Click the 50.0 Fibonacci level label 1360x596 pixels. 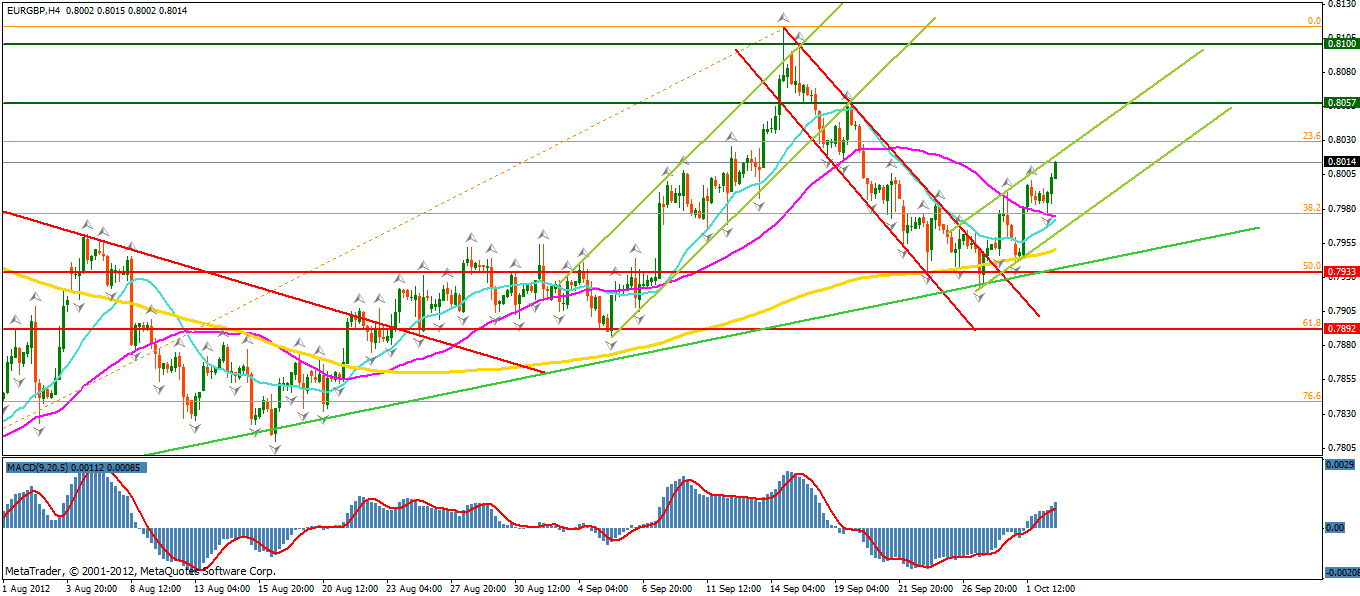tap(1312, 266)
